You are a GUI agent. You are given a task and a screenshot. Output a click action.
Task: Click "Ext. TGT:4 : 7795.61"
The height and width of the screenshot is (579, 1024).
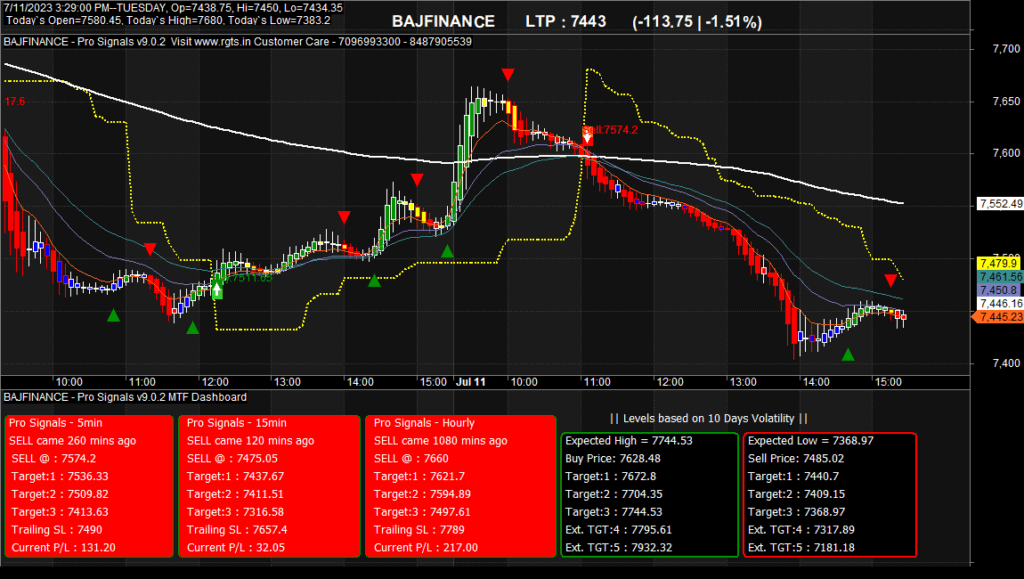618,529
